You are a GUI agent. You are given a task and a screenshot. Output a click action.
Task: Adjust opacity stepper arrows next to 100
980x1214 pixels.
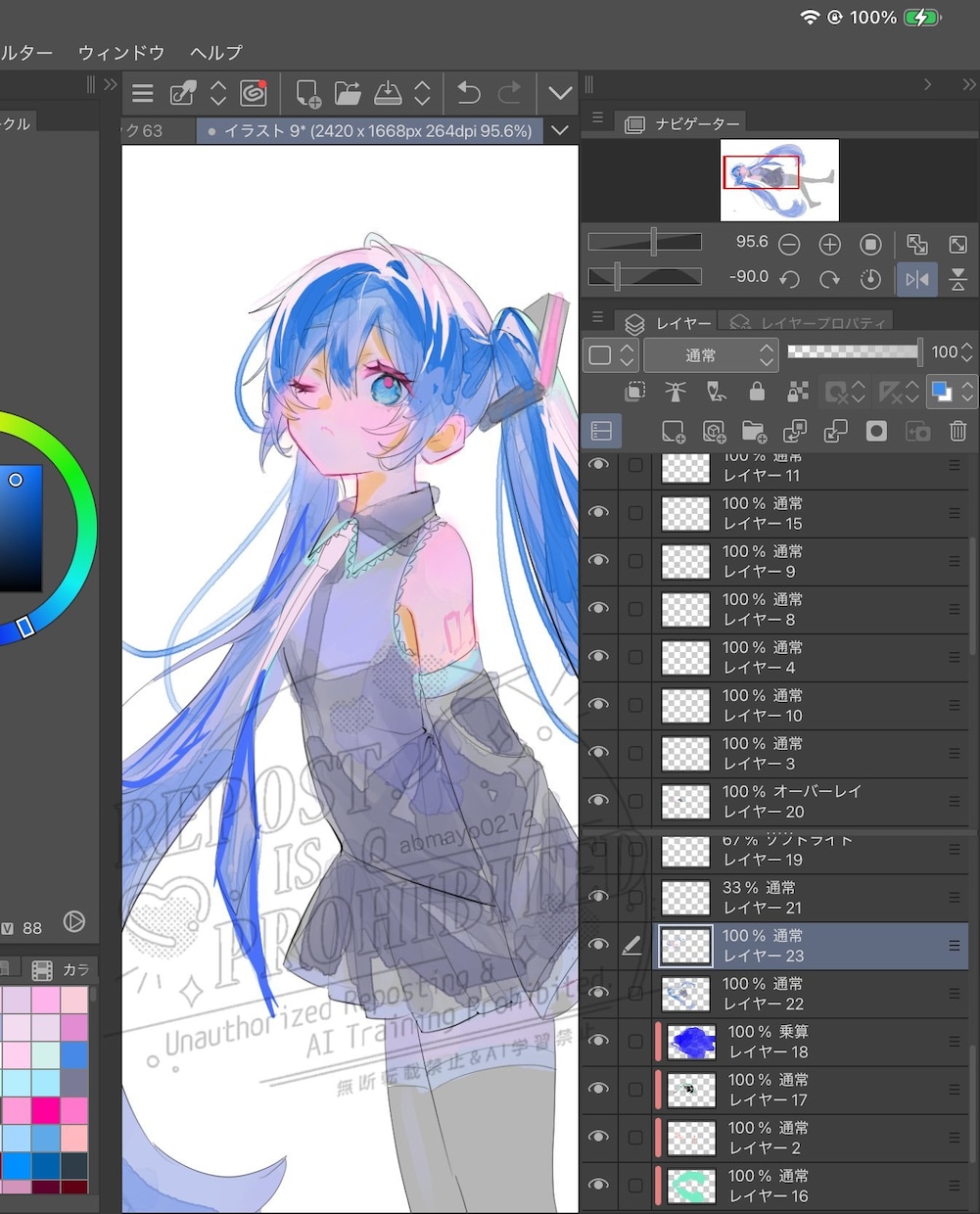point(967,351)
